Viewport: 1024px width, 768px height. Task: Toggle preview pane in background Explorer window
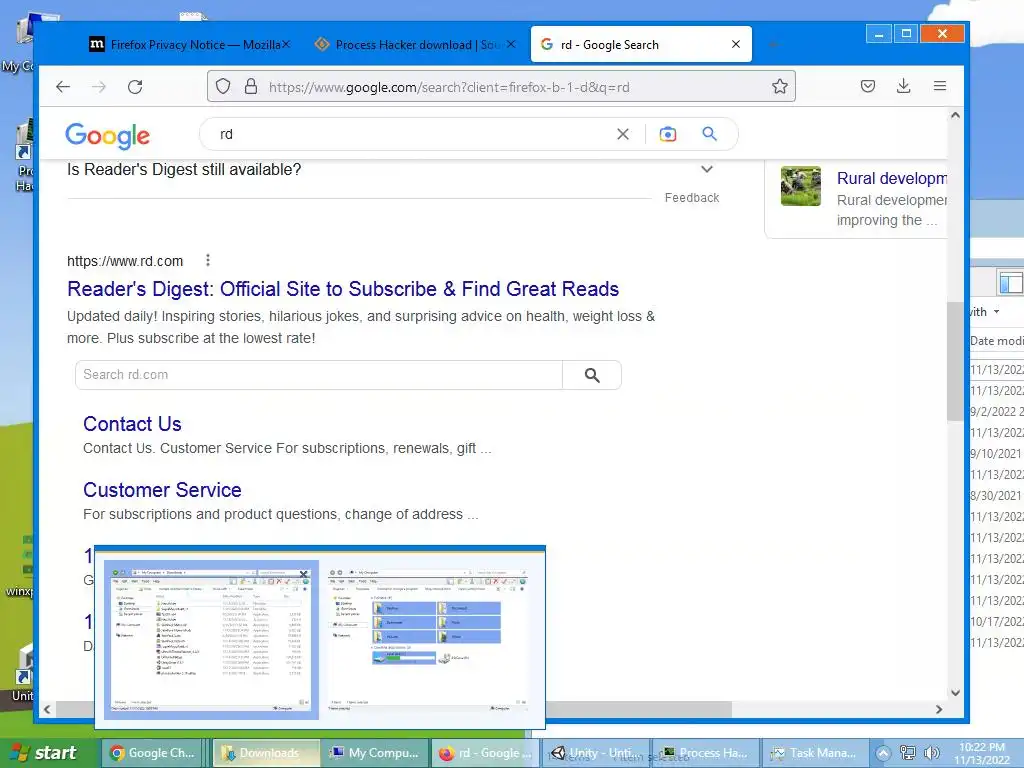[x=1010, y=283]
